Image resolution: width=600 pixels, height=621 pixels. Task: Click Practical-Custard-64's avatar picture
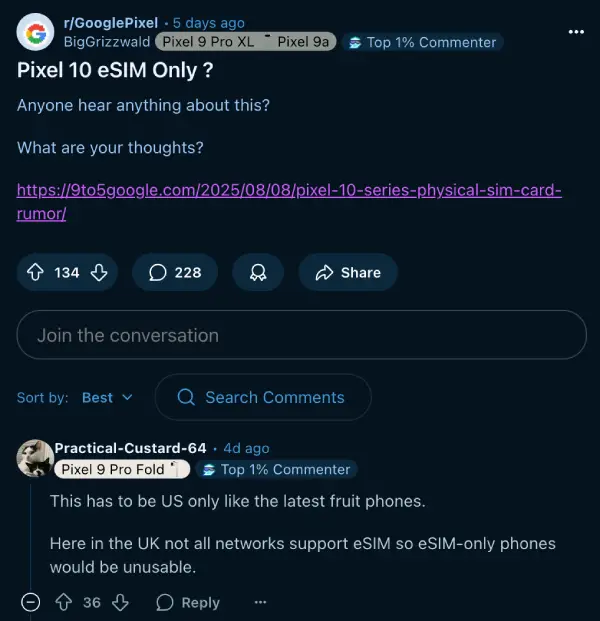point(35,458)
